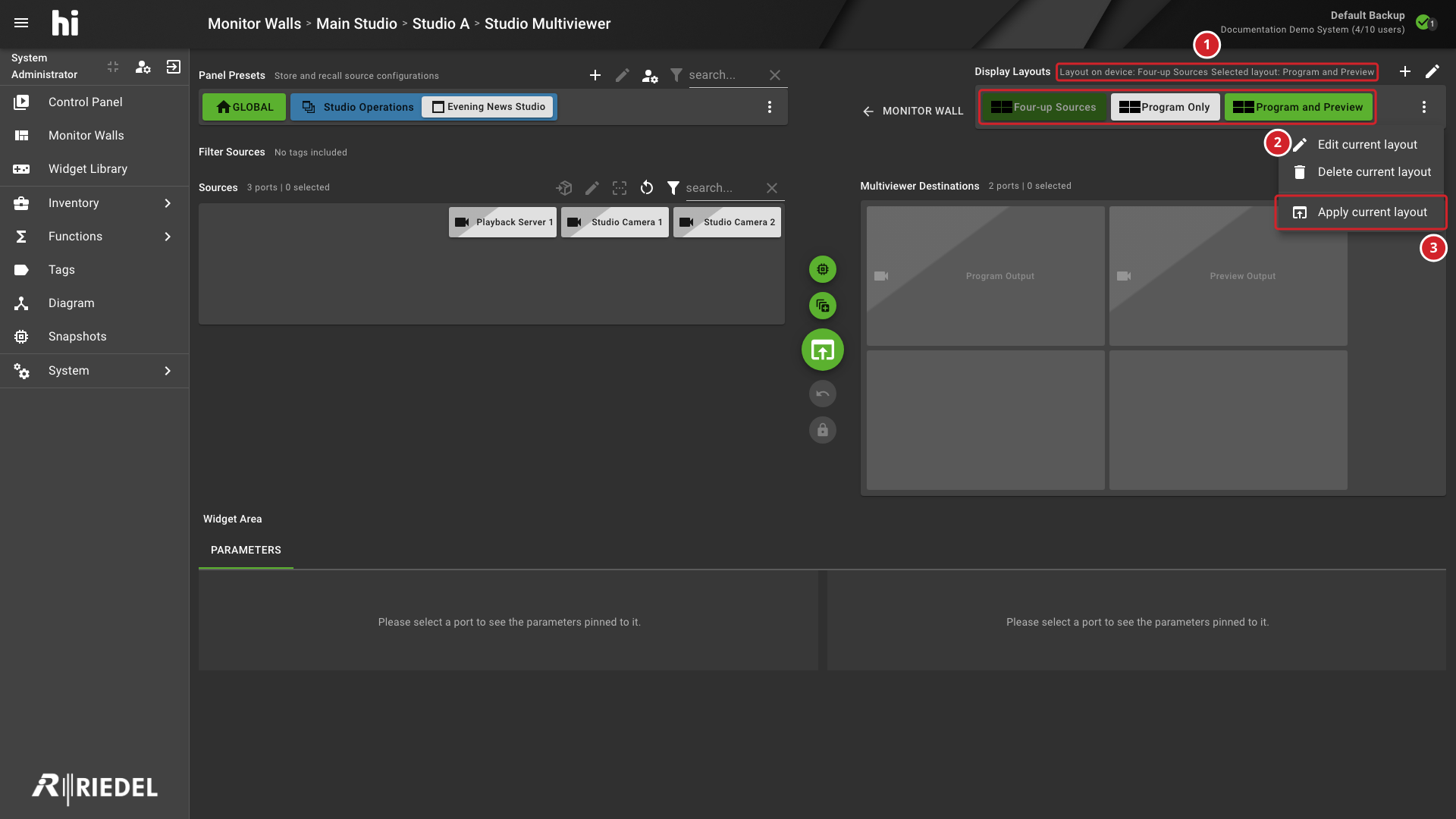
Task: Select the Program Output destination tile
Action: click(x=986, y=276)
